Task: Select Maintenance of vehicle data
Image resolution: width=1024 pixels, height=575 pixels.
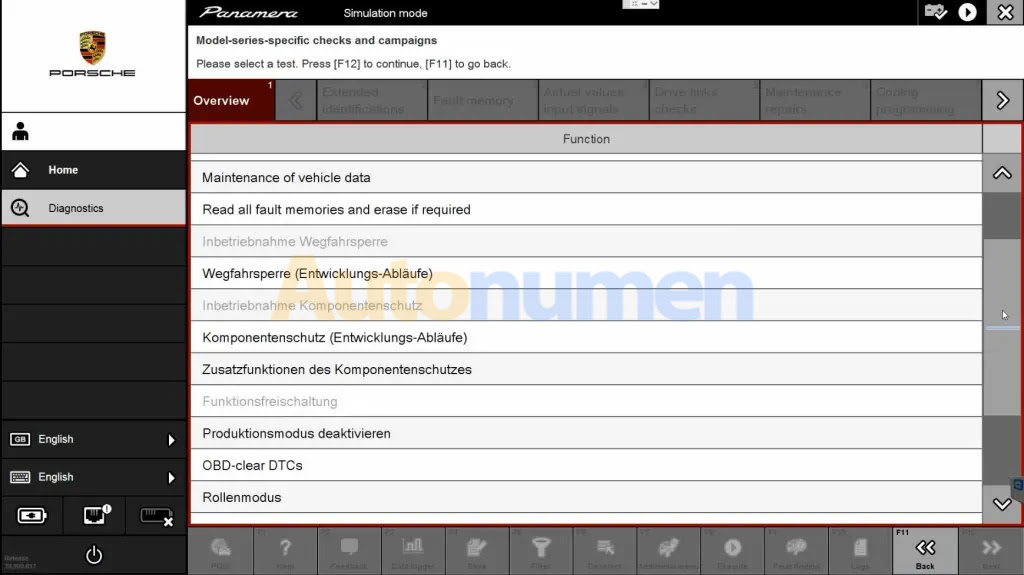Action: click(585, 178)
